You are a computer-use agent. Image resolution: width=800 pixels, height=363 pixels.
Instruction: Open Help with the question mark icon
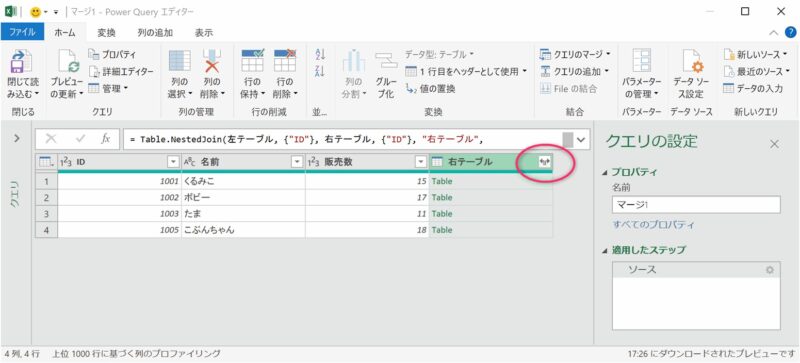(790, 32)
